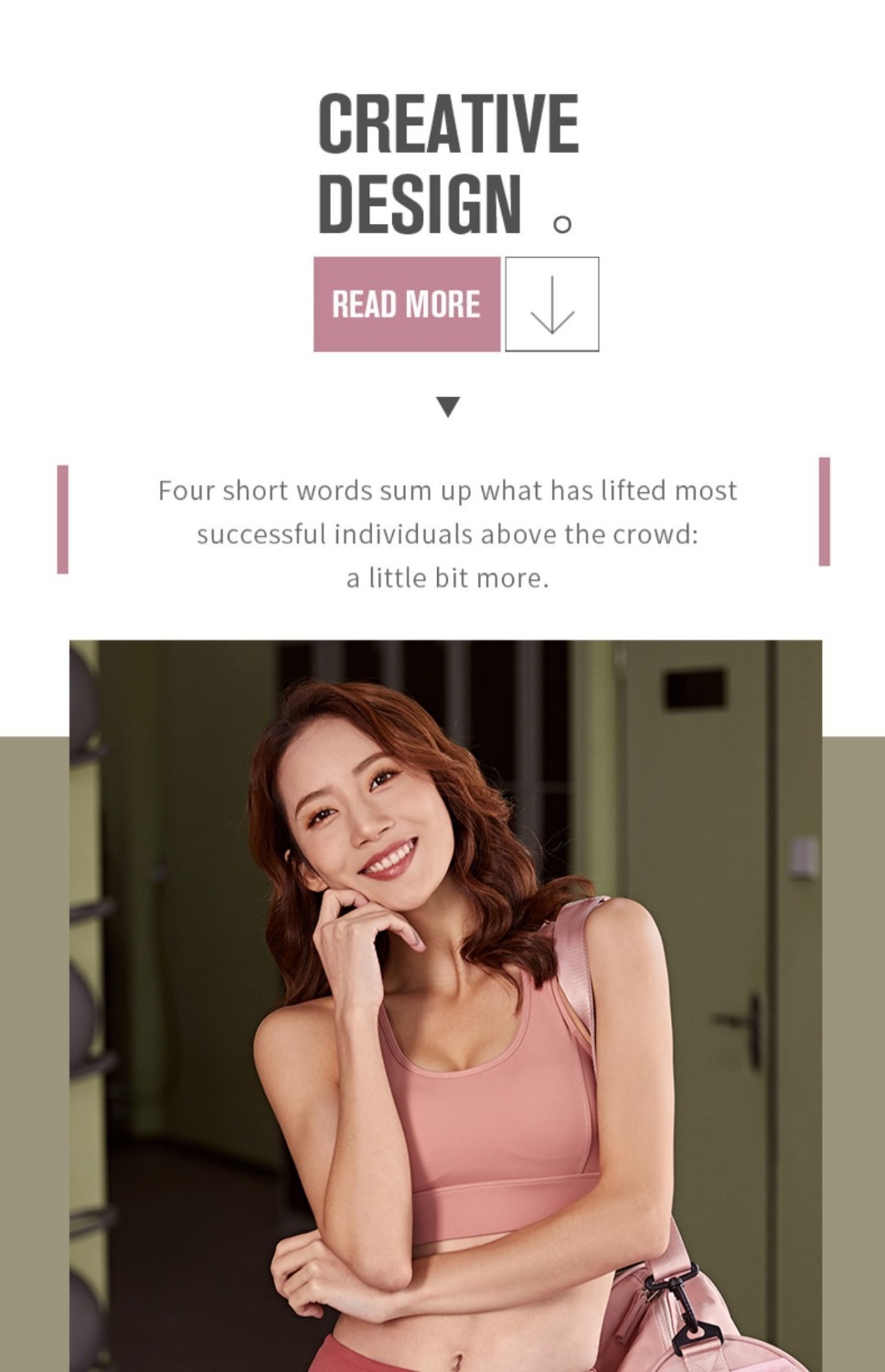The width and height of the screenshot is (885, 1372).
Task: Click the 'successful individuals above the crowd' line
Action: click(x=448, y=535)
